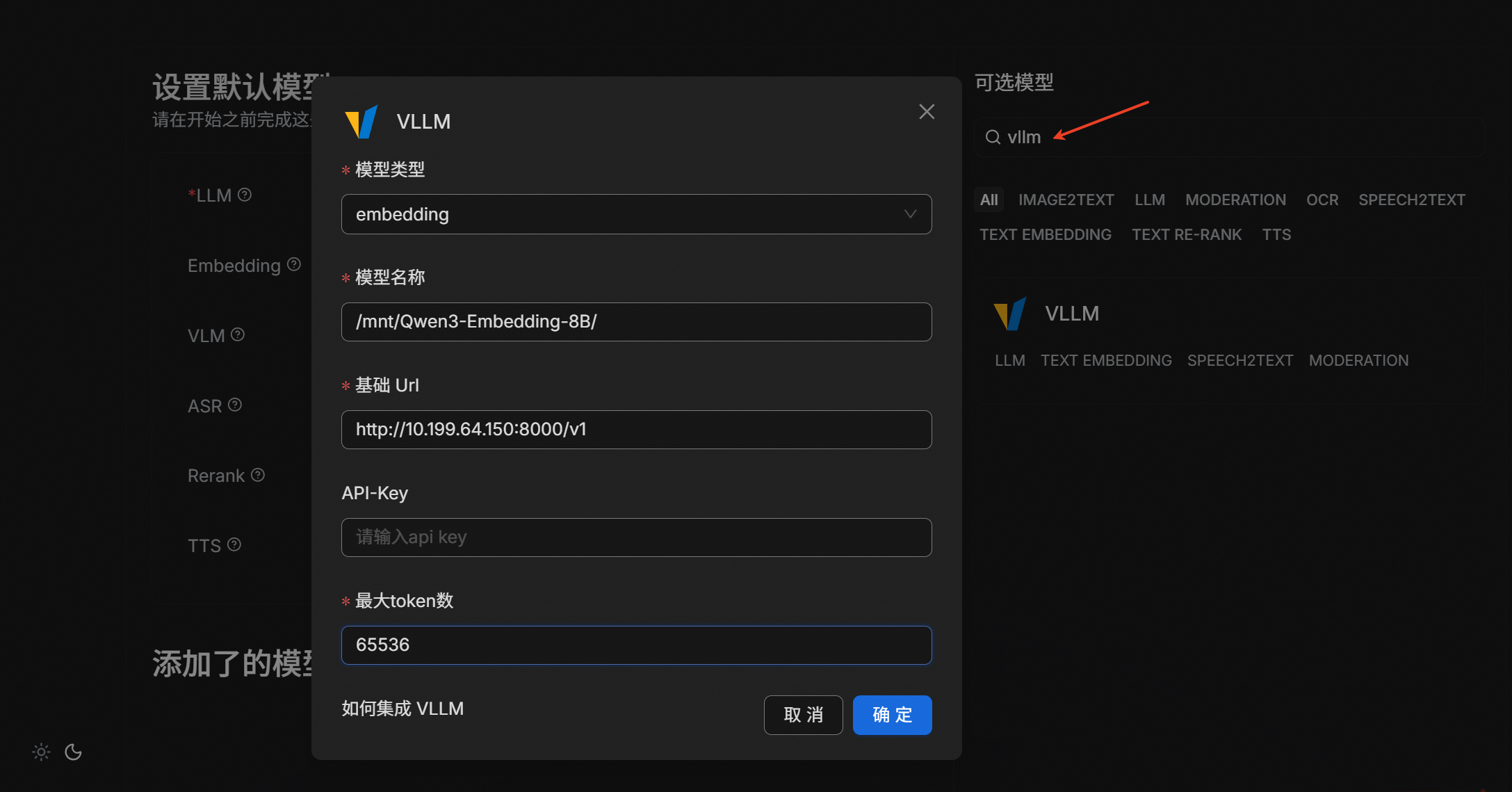Image resolution: width=1512 pixels, height=792 pixels.
Task: Click the help icon beside Embedding
Action: point(294,264)
